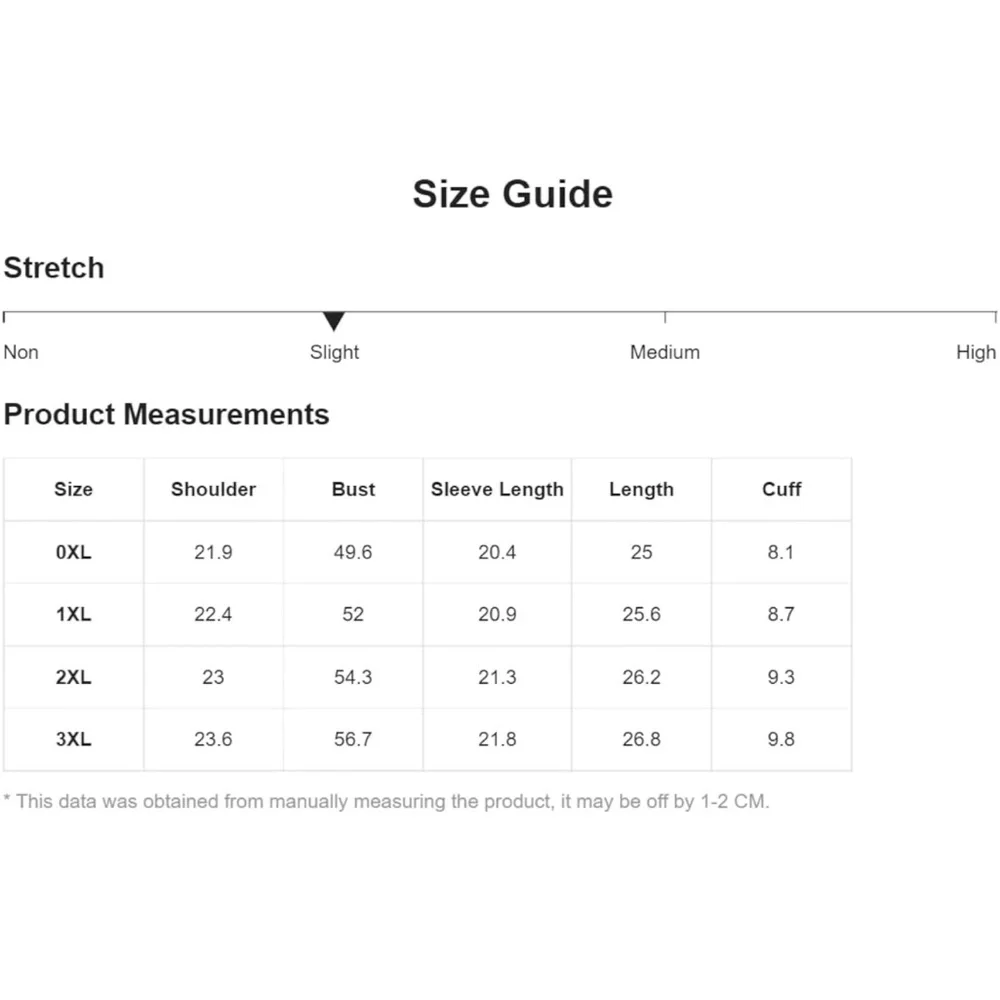Select the 'Bust' column header
Viewport: 1000px width, 1000px height.
(x=353, y=489)
